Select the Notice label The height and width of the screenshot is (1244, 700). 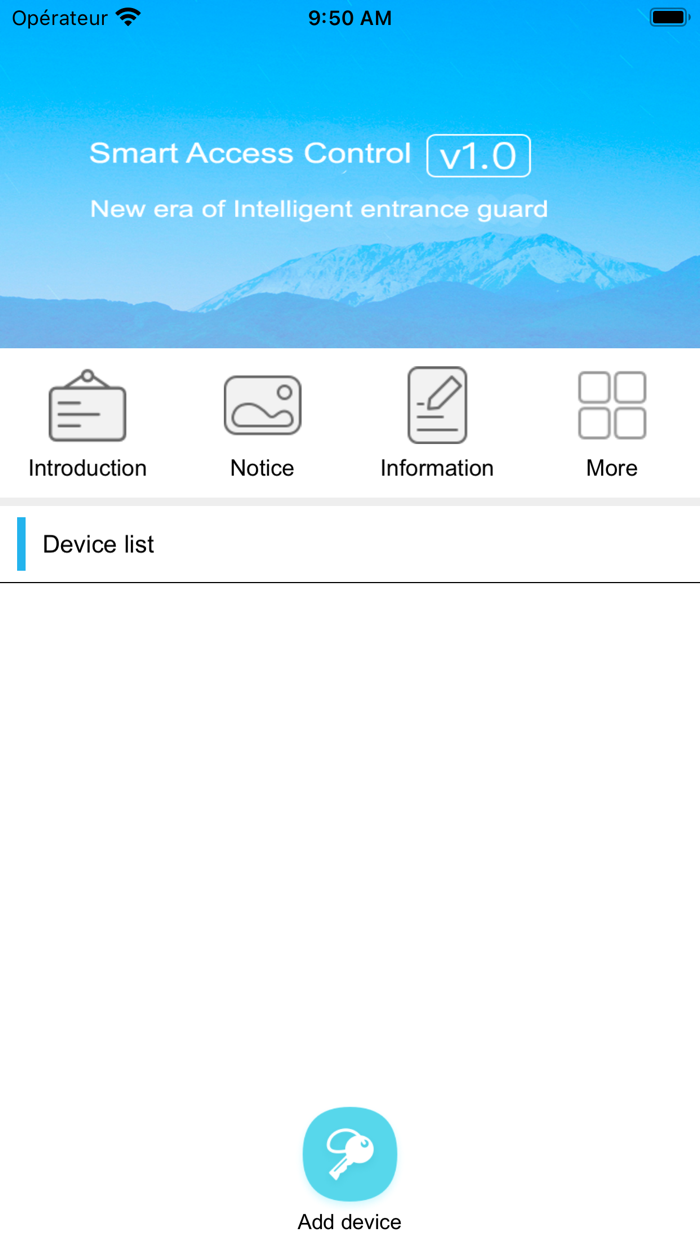(262, 468)
